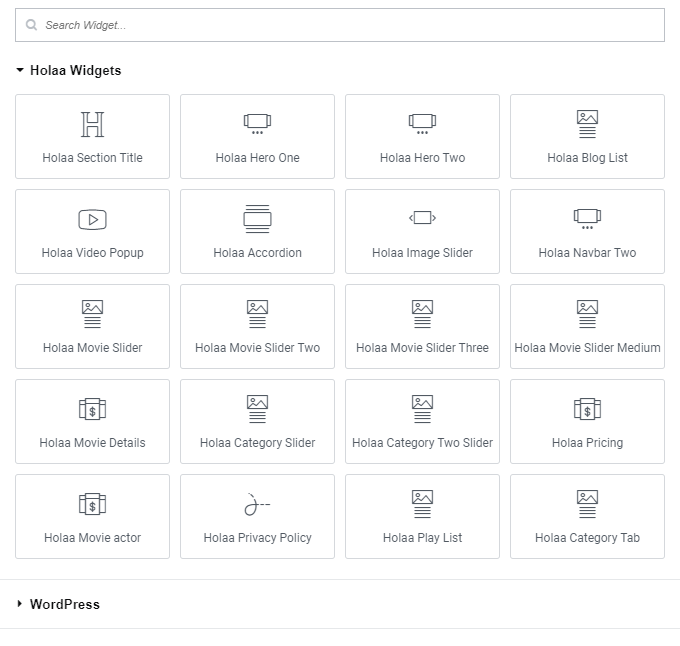Pick the Holaa Category Tab widget
The width and height of the screenshot is (680, 646).
[x=587, y=517]
